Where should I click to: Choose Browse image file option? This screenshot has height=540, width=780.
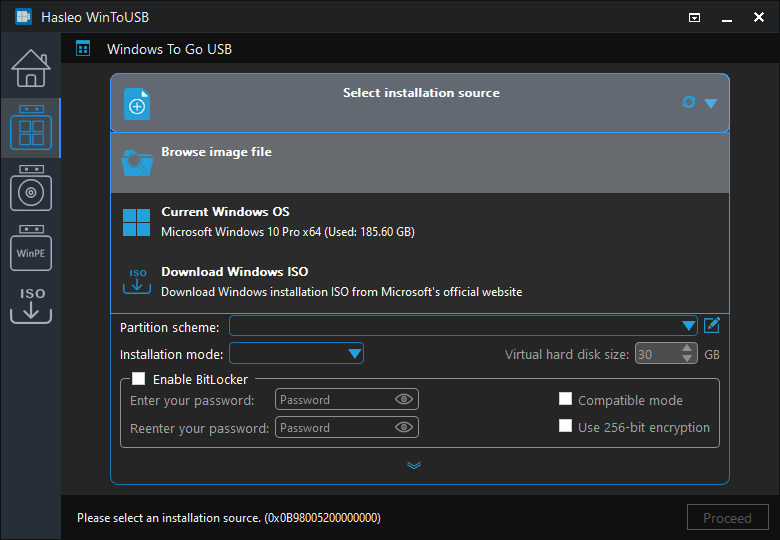tap(420, 163)
